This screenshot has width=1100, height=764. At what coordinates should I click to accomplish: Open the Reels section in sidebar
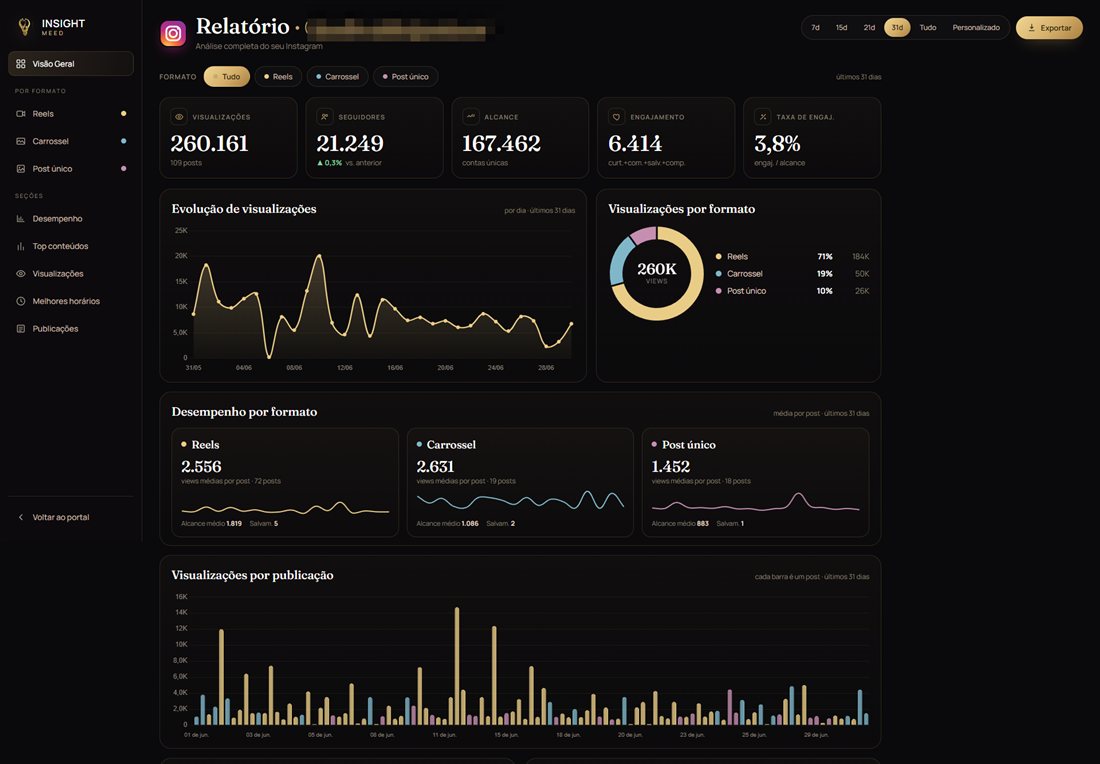click(x=71, y=114)
